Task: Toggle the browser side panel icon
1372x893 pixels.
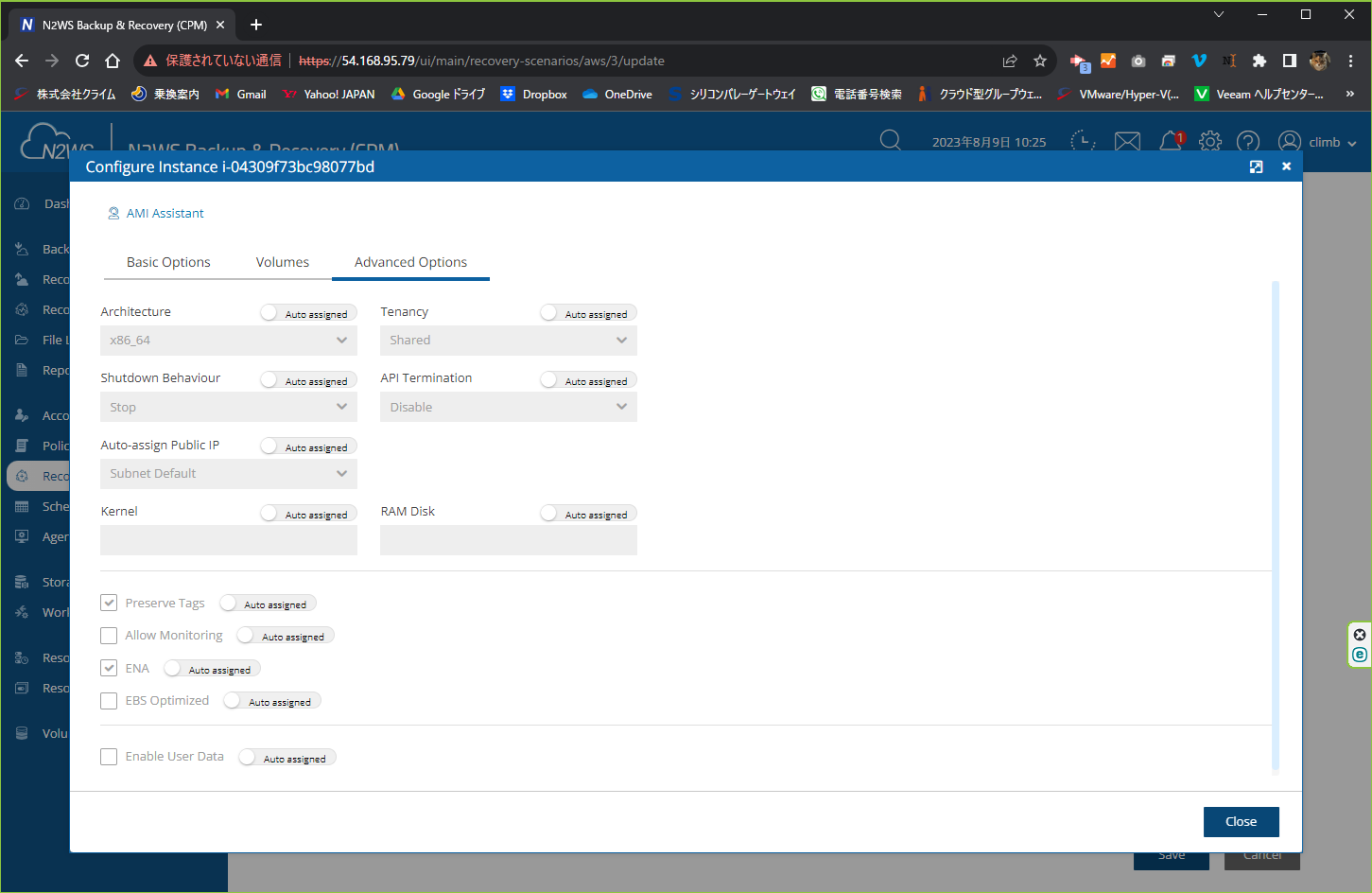Action: (1290, 61)
